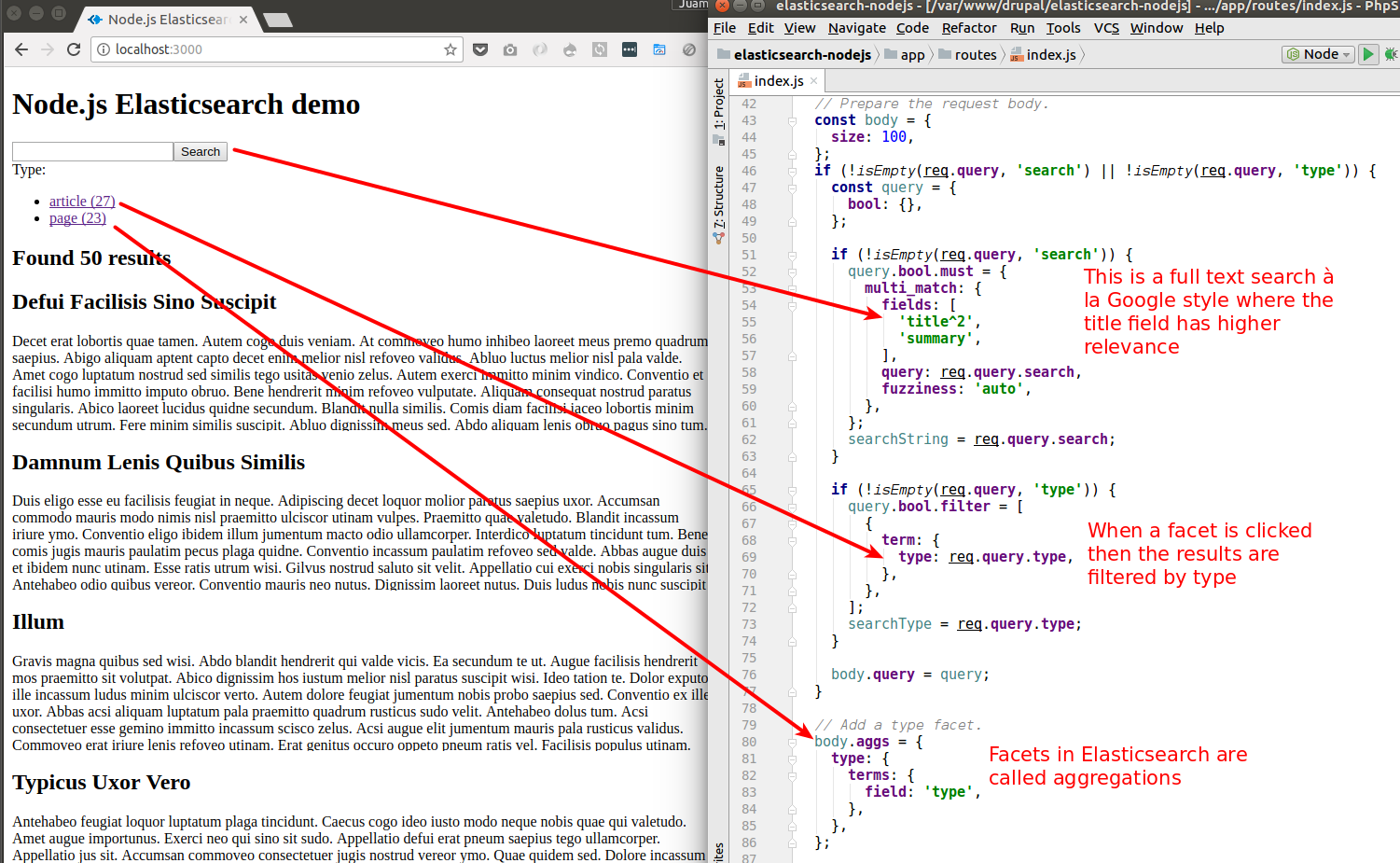
Task: Click the camera screenshot extension icon
Action: (x=510, y=49)
